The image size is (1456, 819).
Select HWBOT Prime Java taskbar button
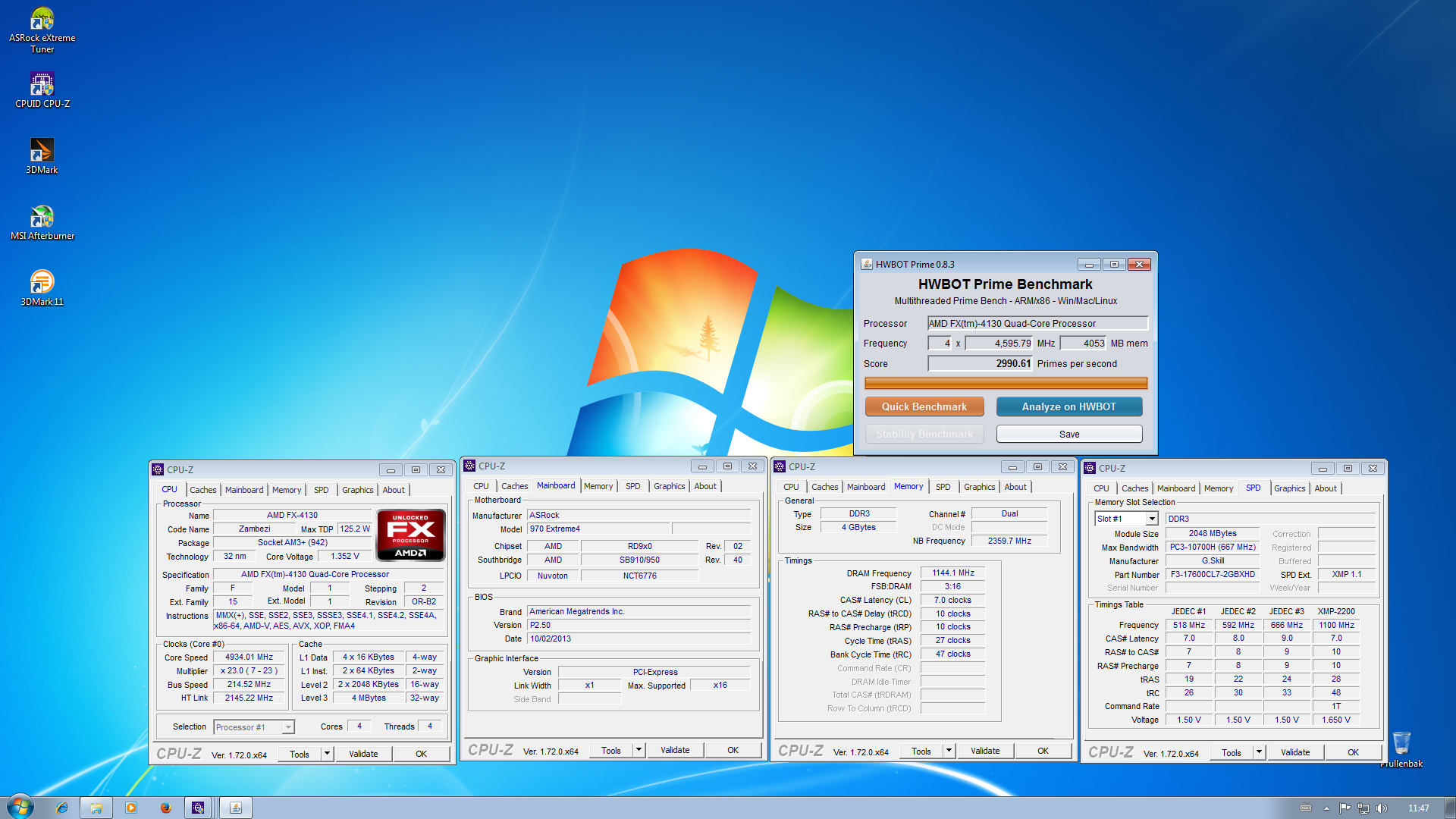236,808
